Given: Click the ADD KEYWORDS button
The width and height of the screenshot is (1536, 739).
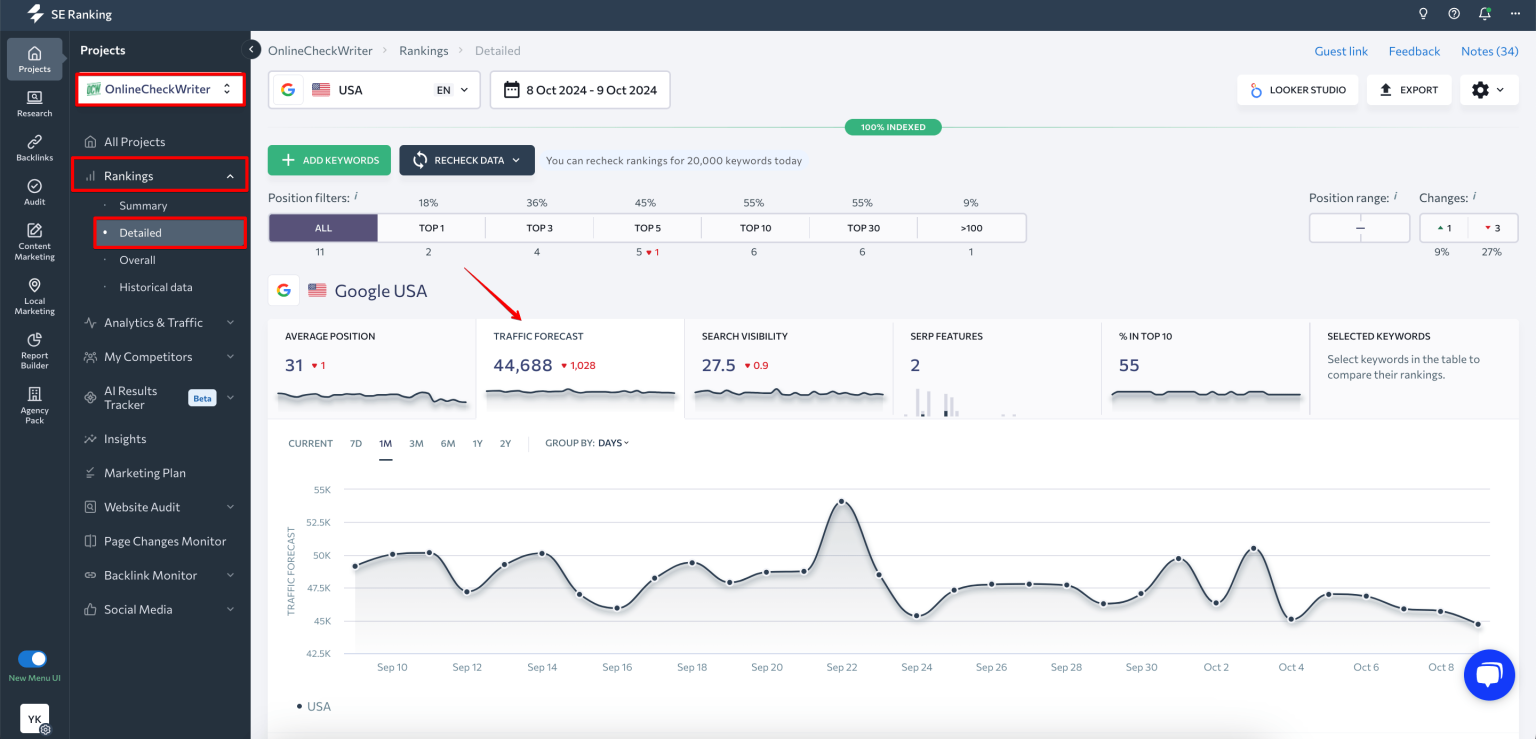Looking at the screenshot, I should pyautogui.click(x=329, y=160).
